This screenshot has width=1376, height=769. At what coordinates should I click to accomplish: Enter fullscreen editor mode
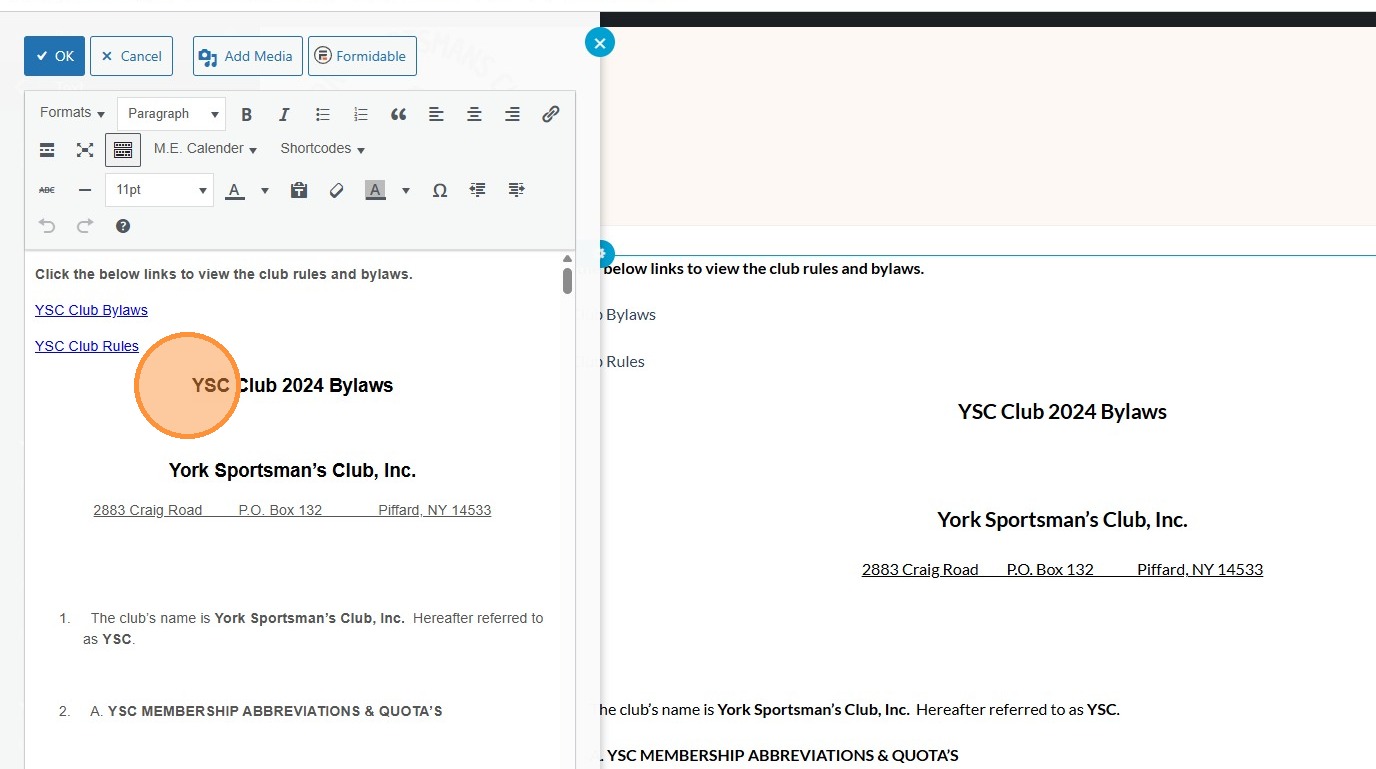tap(85, 150)
